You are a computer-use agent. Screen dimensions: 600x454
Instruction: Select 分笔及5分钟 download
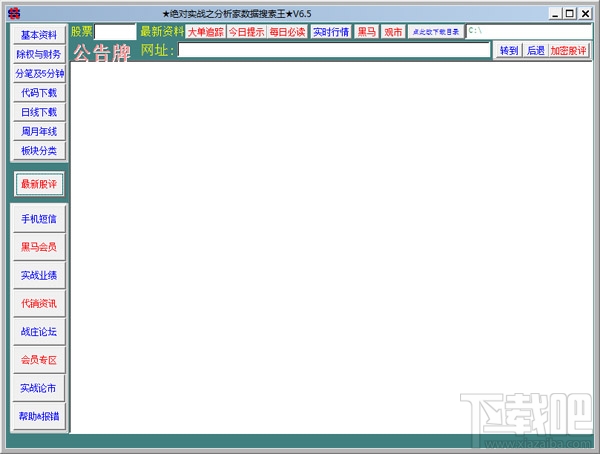tap(39, 73)
